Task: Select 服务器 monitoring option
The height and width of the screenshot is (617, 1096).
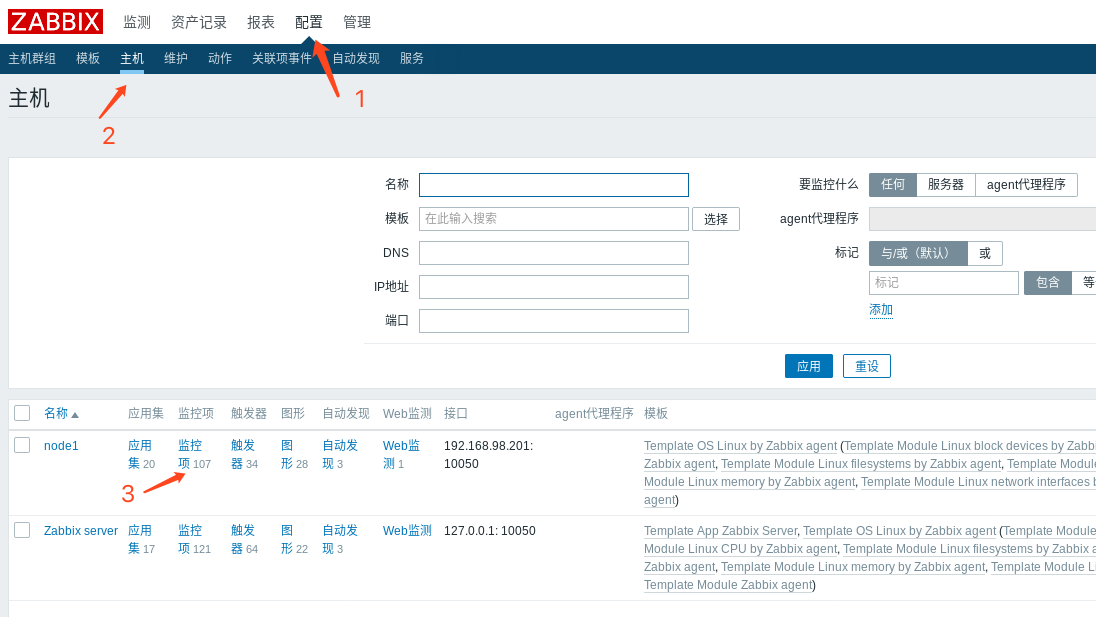Action: click(x=945, y=185)
